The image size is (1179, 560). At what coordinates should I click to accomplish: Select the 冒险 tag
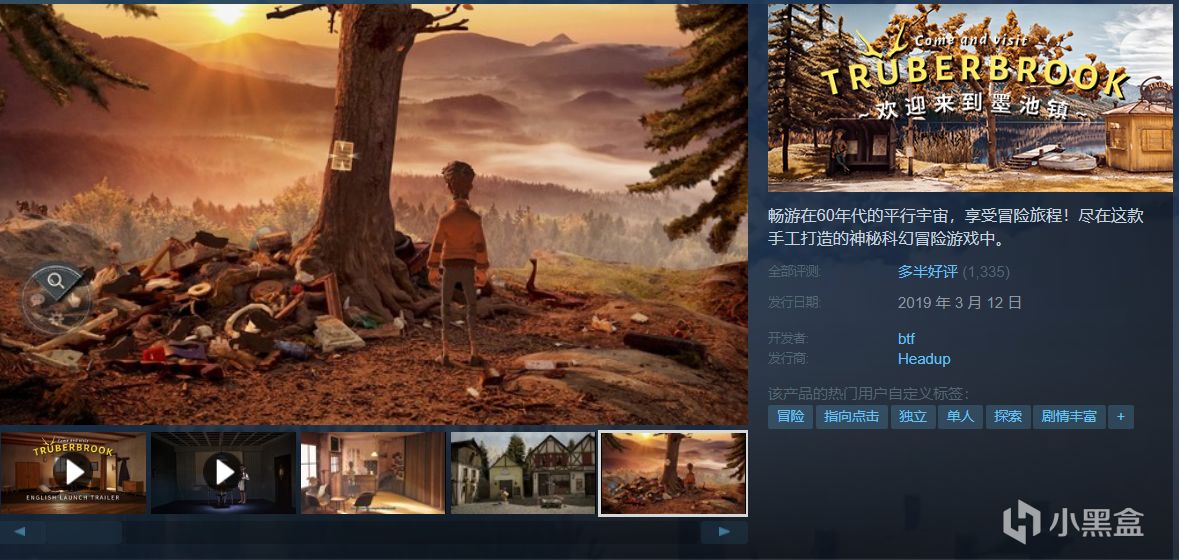pyautogui.click(x=790, y=416)
